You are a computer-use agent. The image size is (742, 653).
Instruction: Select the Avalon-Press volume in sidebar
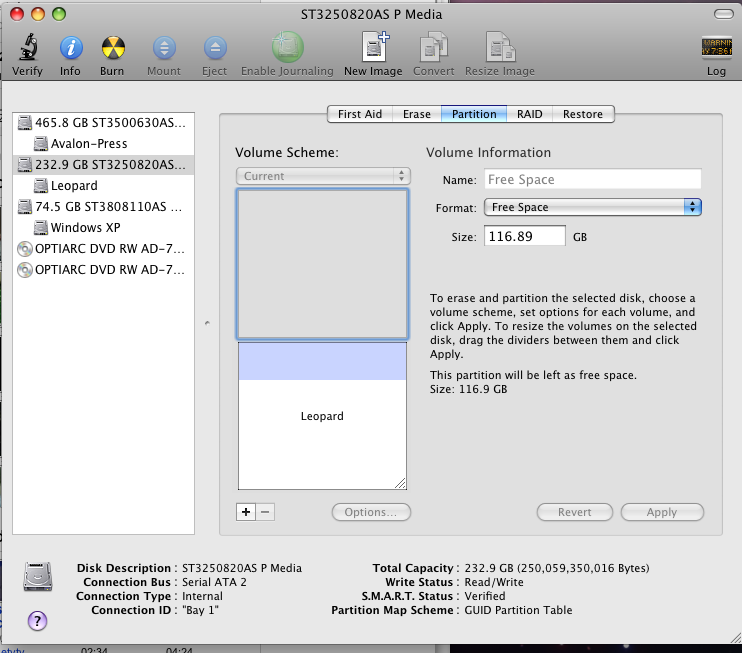88,144
